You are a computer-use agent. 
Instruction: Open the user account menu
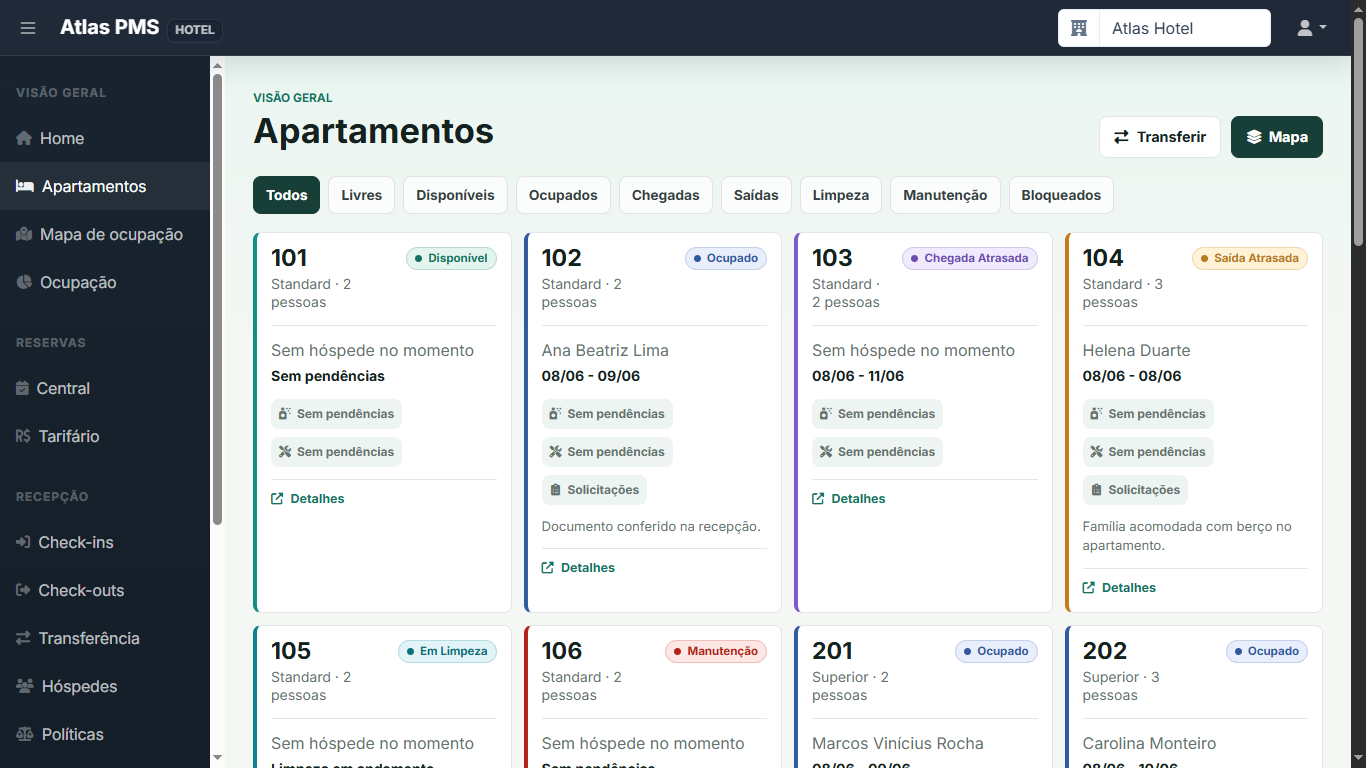coord(1311,28)
